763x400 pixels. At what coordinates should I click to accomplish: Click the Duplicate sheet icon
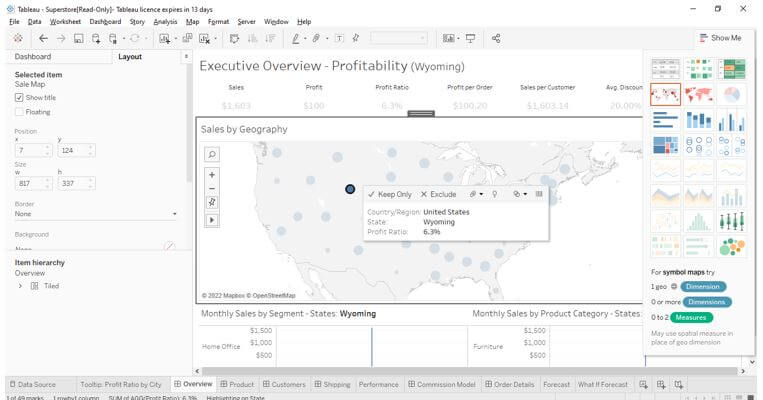[x=187, y=38]
